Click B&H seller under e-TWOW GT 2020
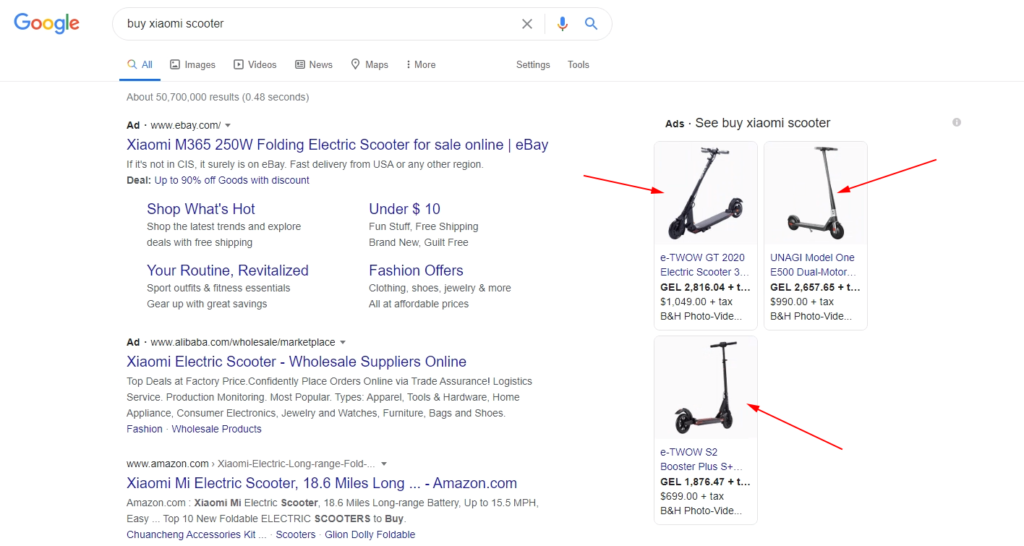Image resolution: width=1024 pixels, height=546 pixels. [701, 316]
